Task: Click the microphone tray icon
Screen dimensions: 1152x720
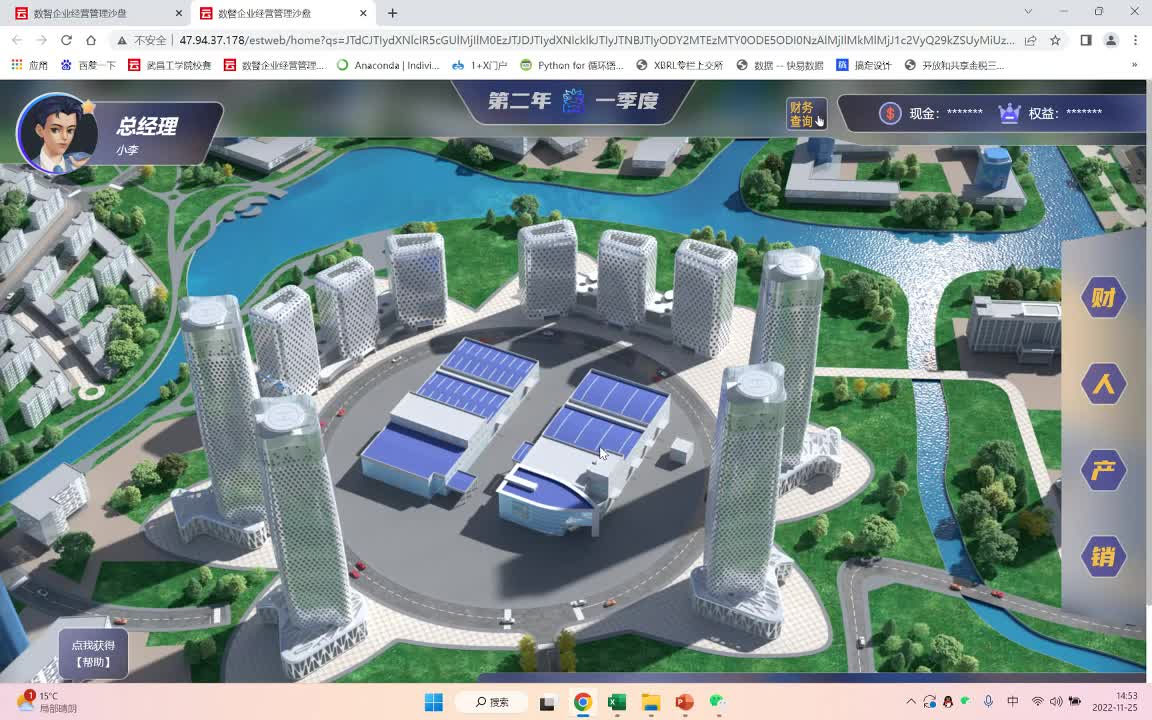Action: [988, 702]
